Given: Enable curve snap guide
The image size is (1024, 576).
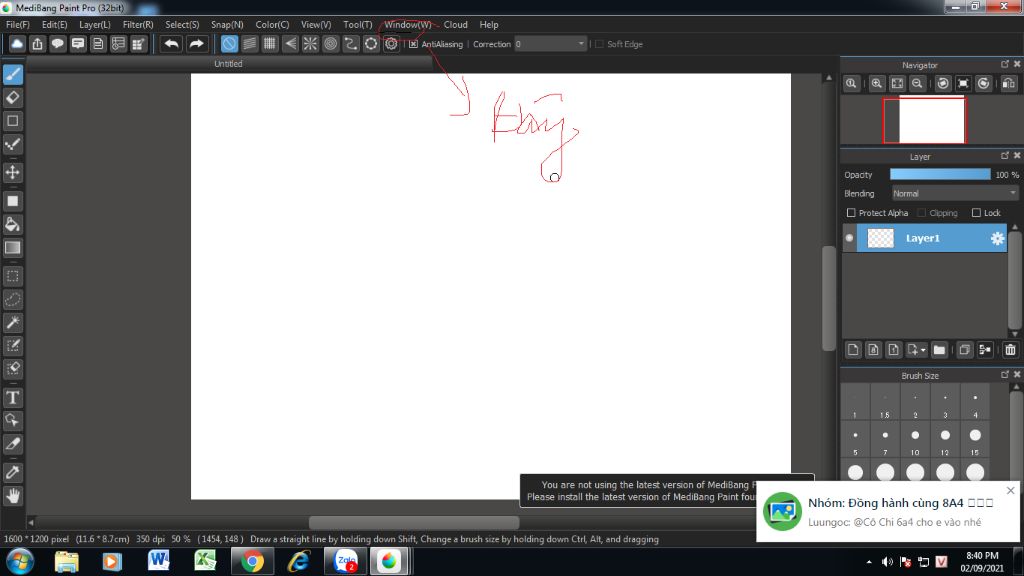Looking at the screenshot, I should [351, 44].
